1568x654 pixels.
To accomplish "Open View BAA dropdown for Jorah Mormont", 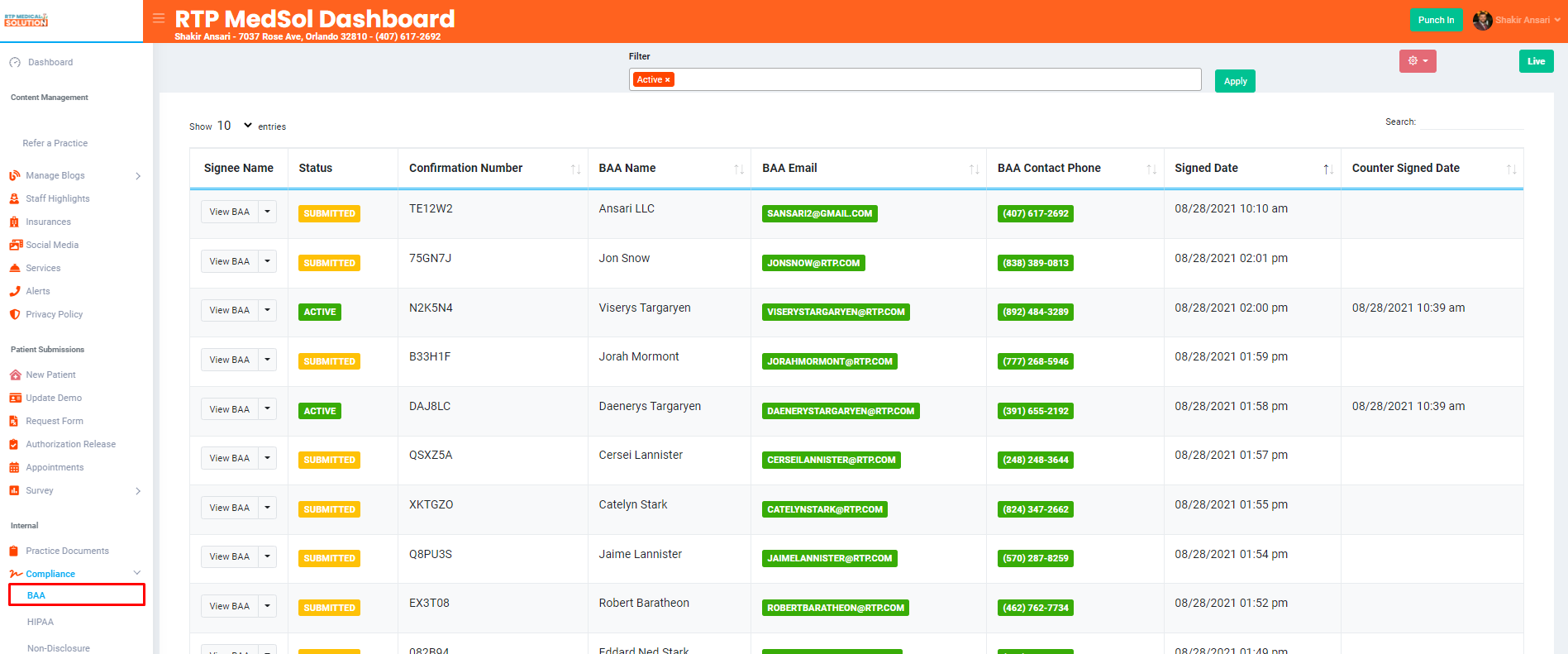I will point(267,360).
